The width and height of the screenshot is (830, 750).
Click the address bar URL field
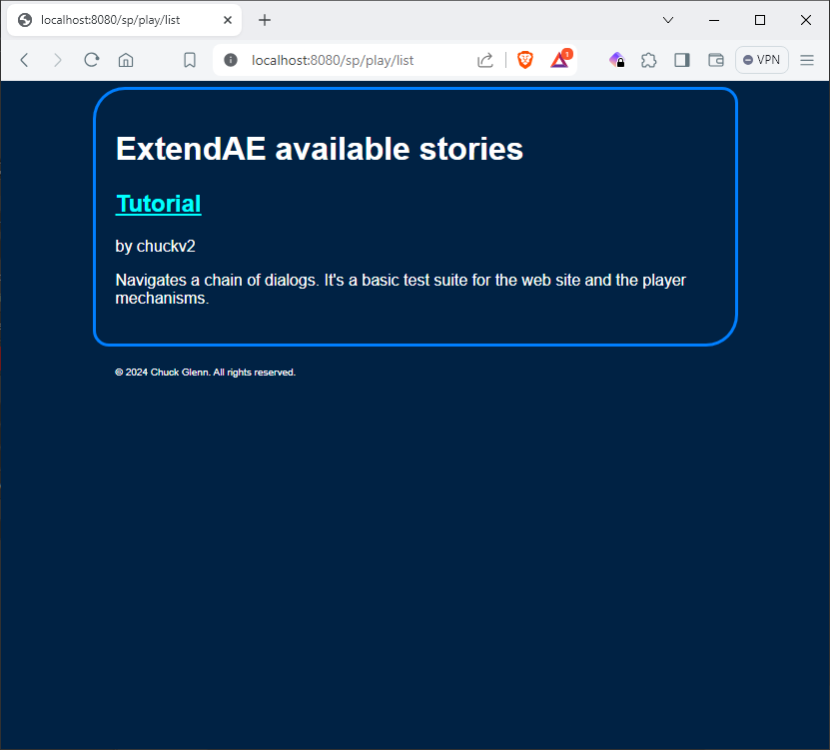pyautogui.click(x=350, y=60)
